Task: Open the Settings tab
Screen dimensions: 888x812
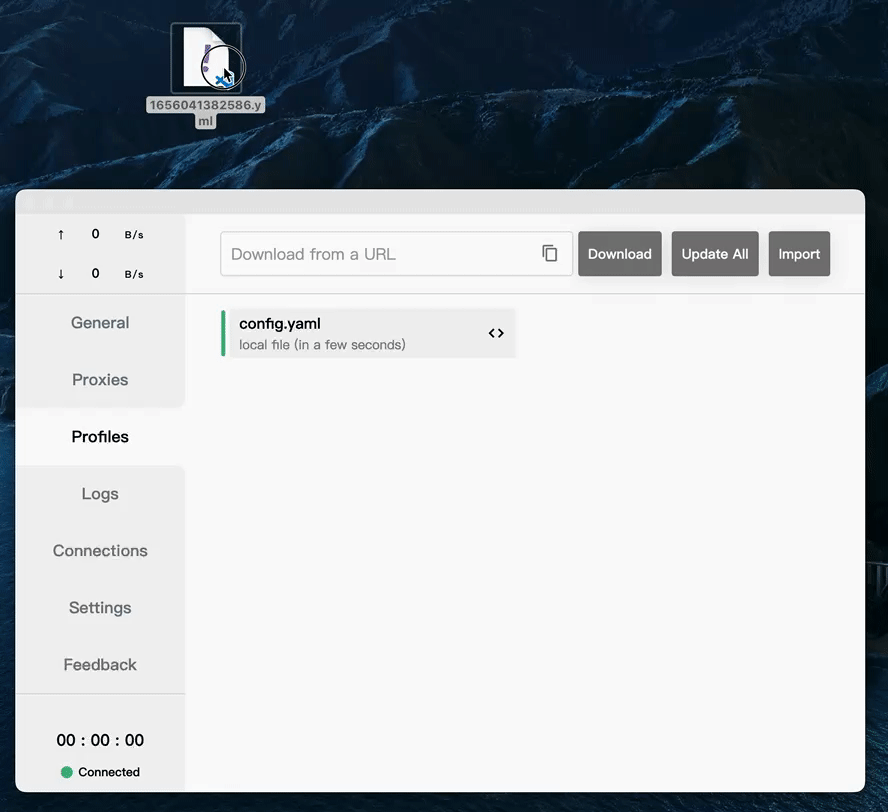Action: tap(100, 608)
